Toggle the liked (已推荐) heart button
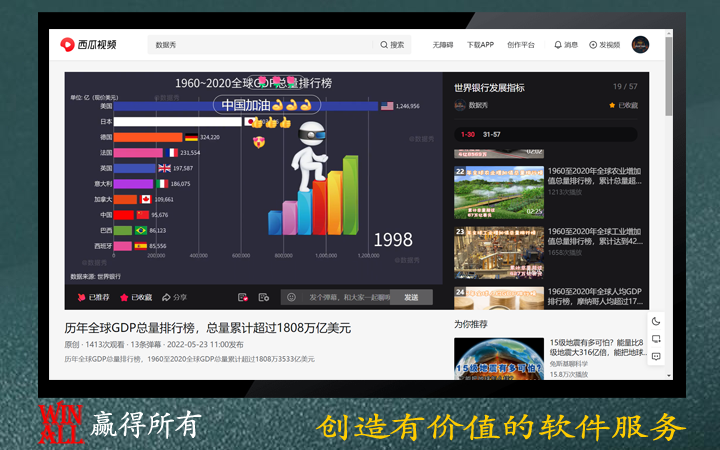This screenshot has height=450, width=720. point(93,297)
